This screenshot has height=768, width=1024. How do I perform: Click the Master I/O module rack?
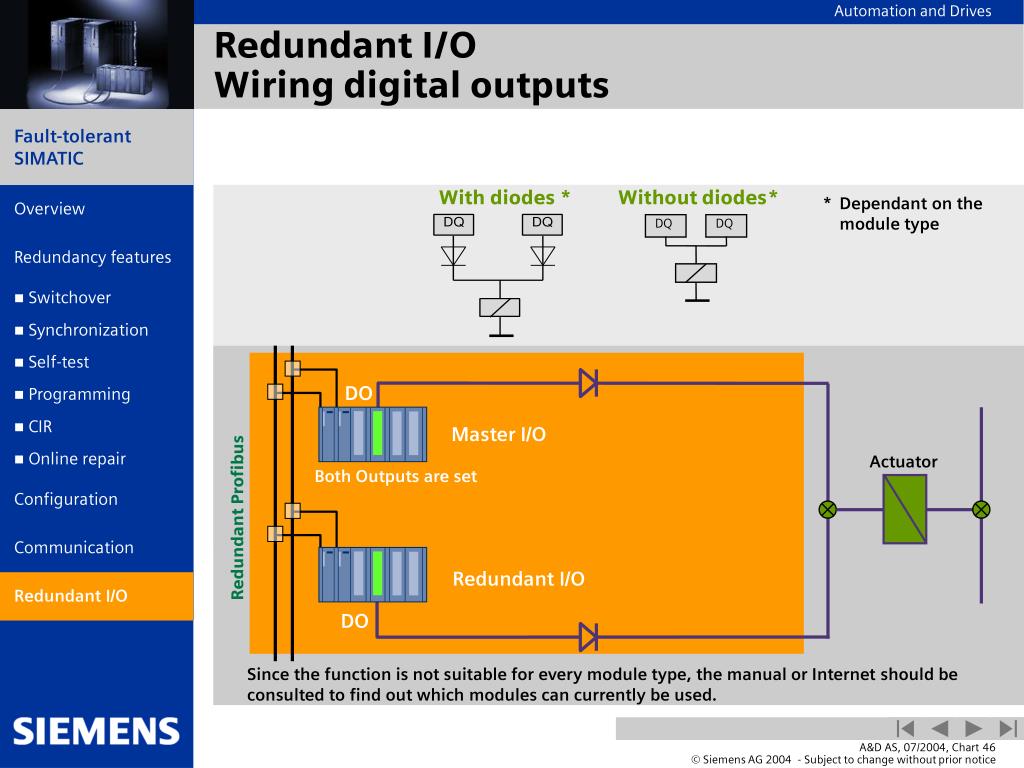click(372, 434)
